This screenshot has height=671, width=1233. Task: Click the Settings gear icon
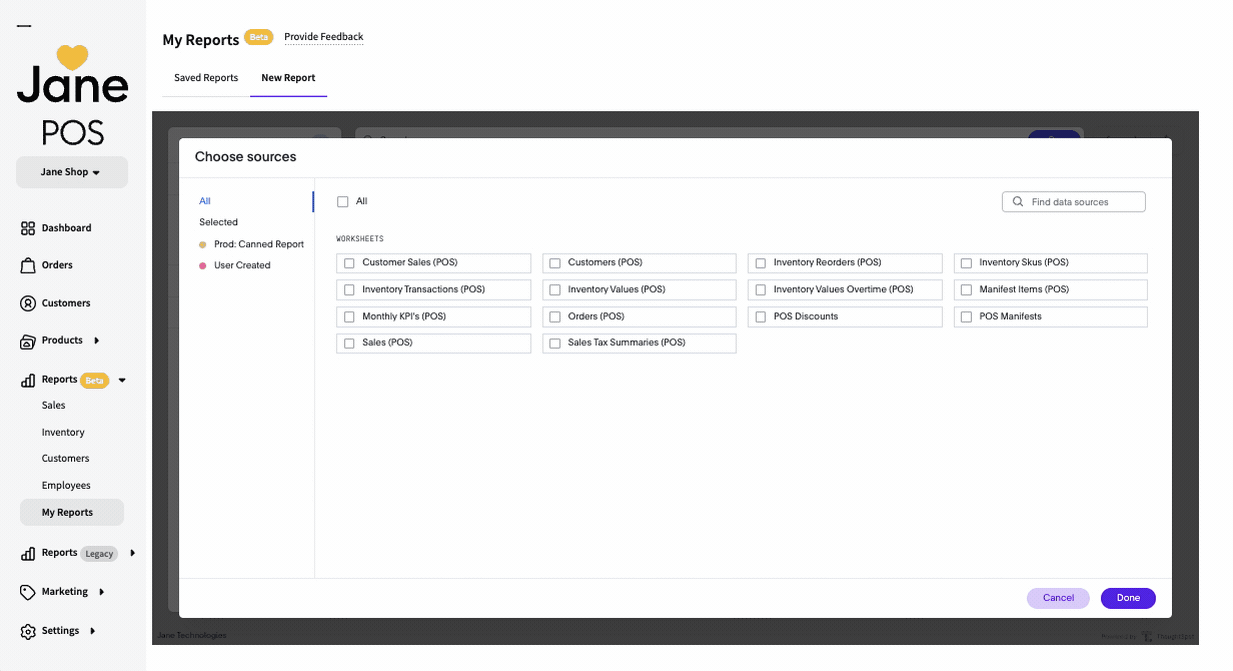point(28,631)
